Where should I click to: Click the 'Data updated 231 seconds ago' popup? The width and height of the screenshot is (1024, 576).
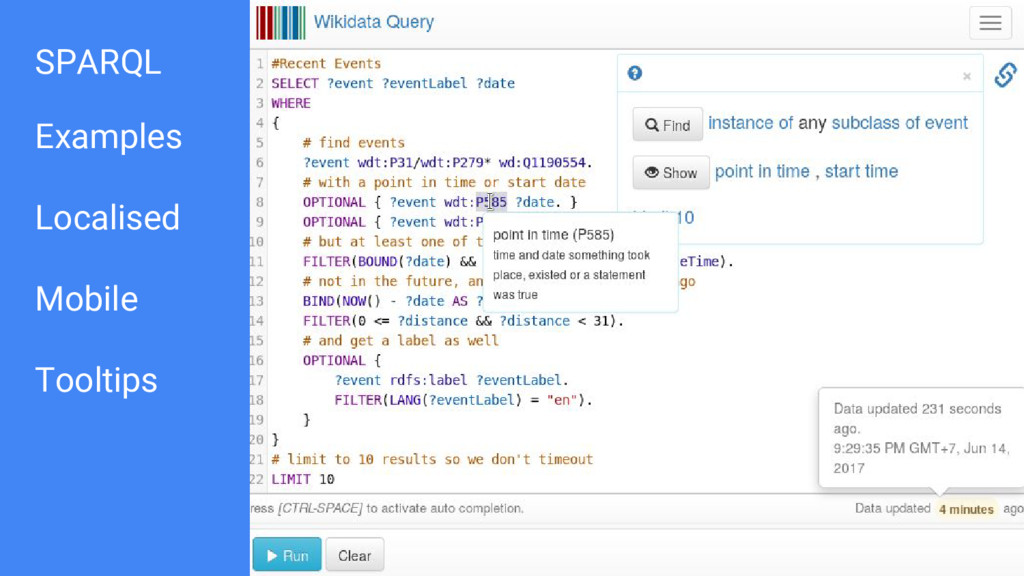(x=921, y=438)
